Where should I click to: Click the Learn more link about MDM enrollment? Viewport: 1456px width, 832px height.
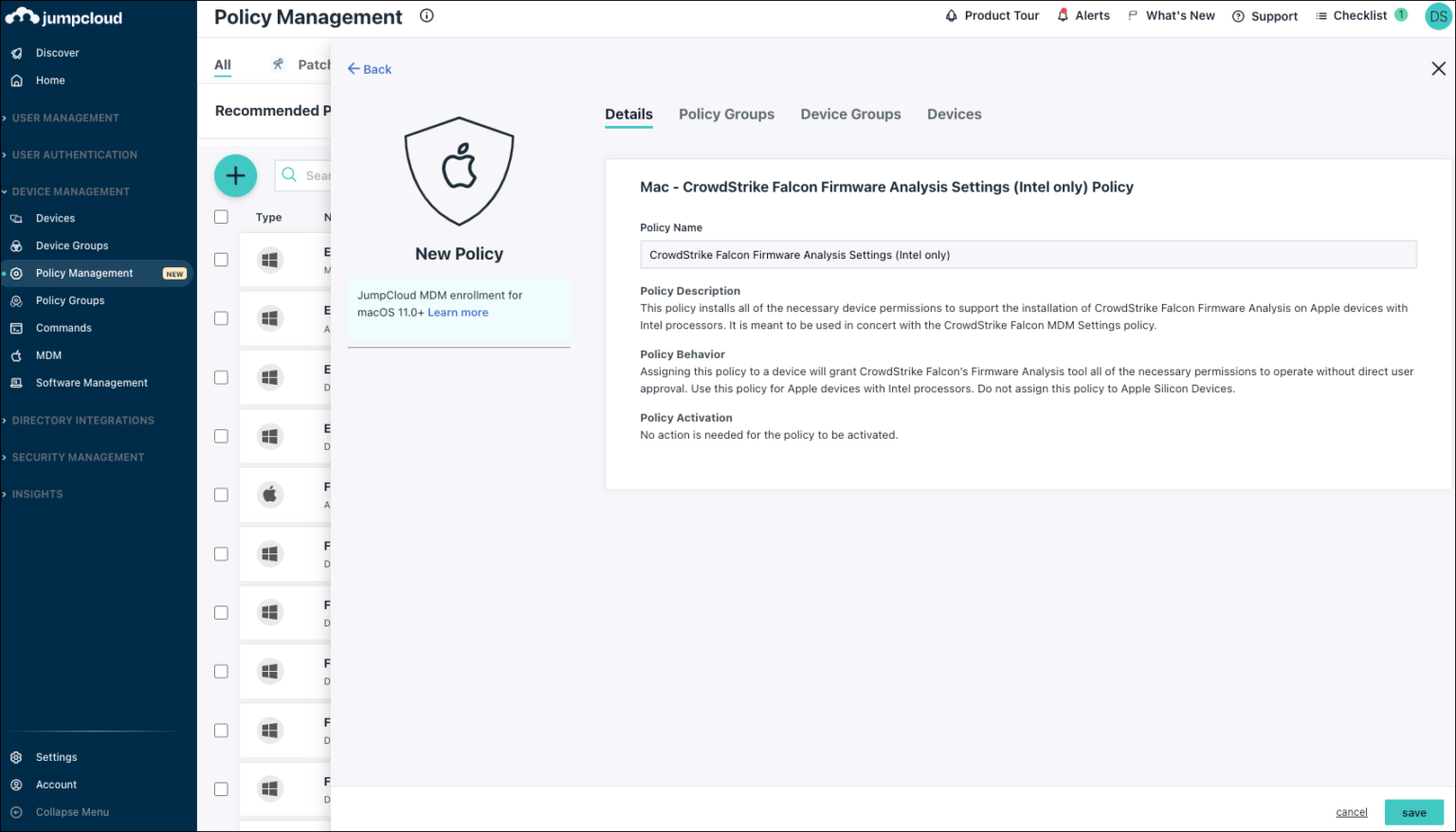coord(458,312)
